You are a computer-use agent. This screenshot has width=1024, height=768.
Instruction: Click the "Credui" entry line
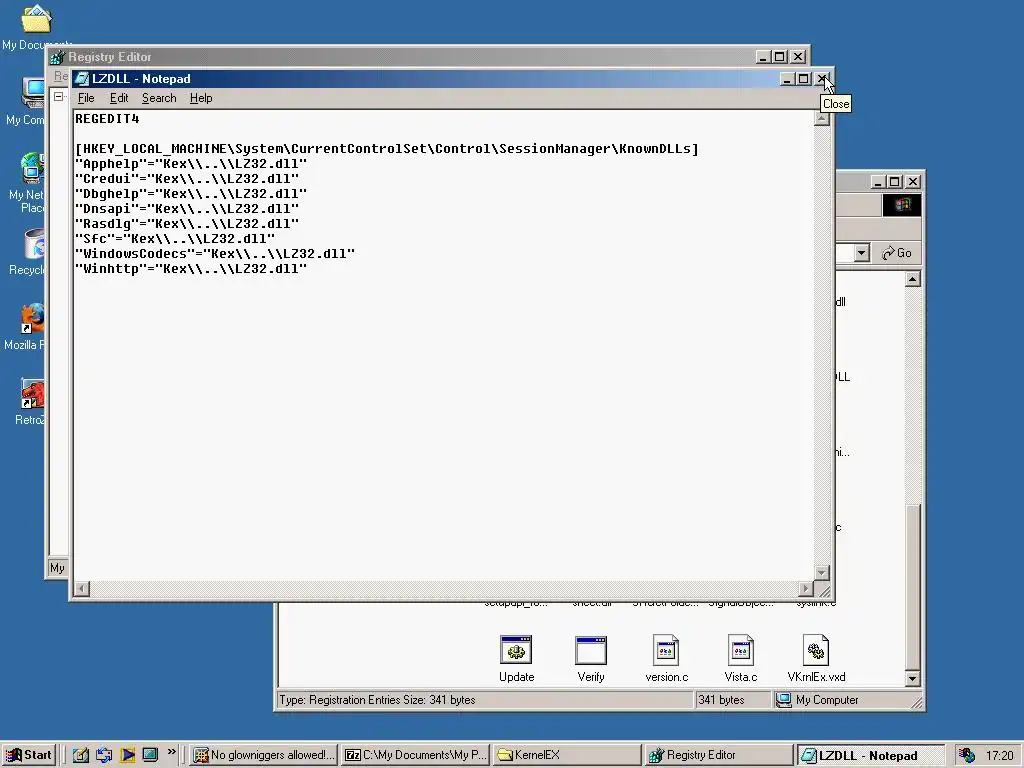(187, 179)
